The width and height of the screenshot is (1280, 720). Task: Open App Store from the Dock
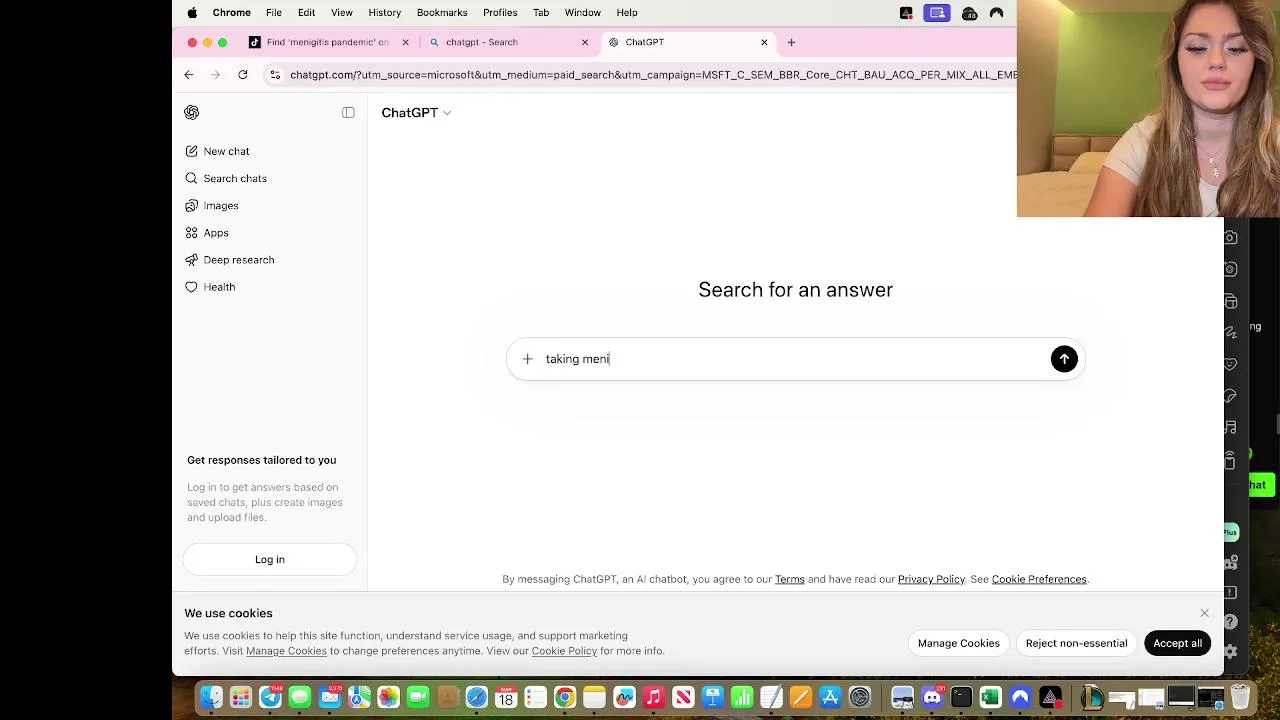coord(830,697)
